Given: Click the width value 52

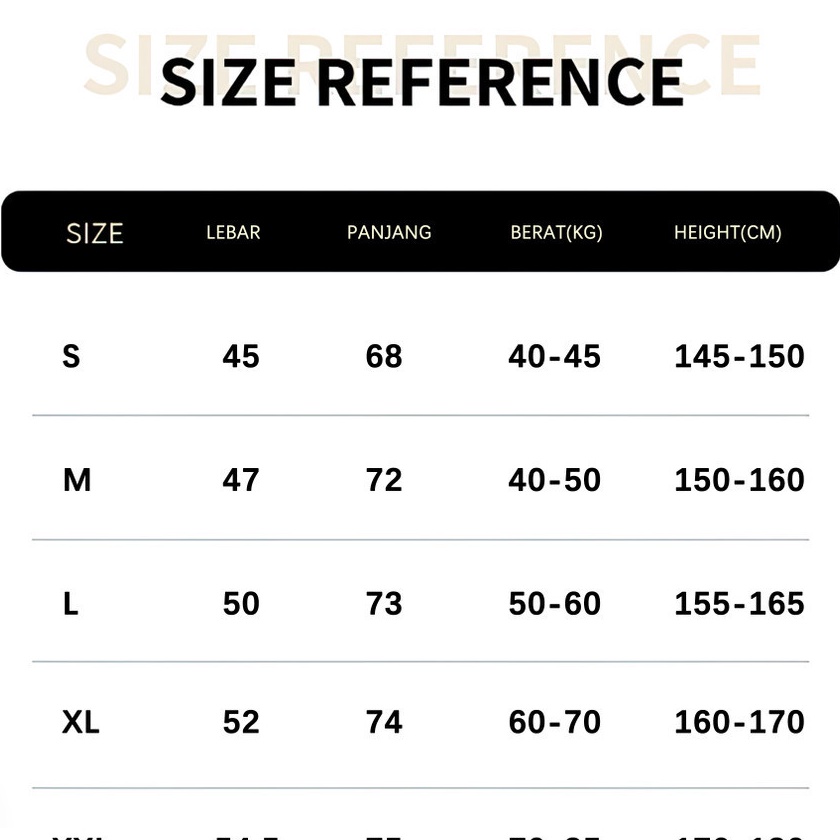Looking at the screenshot, I should [x=241, y=722].
